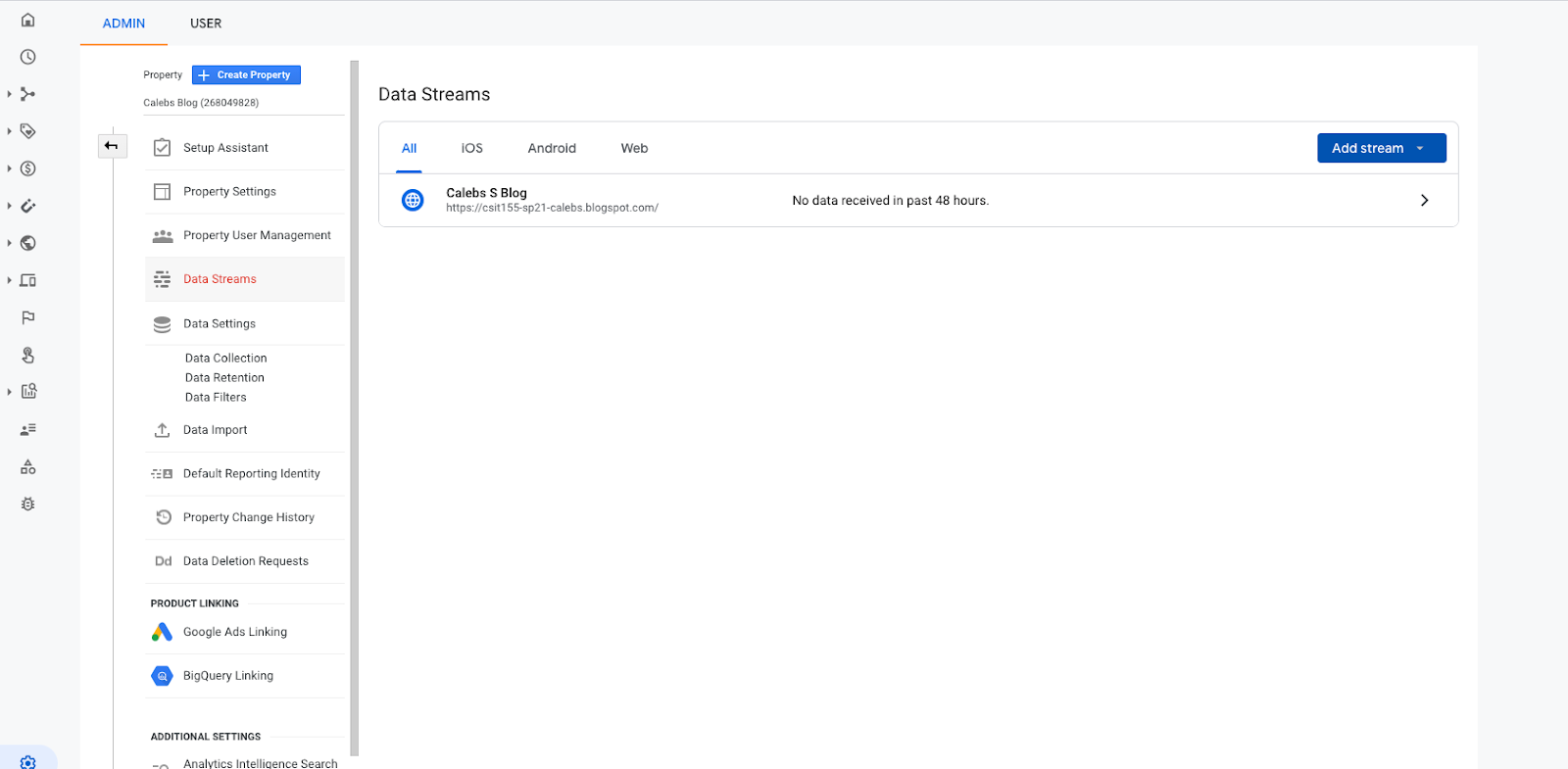Screen dimensions: 1568x769
Task: Open the Add stream dropdown
Action: click(1382, 148)
